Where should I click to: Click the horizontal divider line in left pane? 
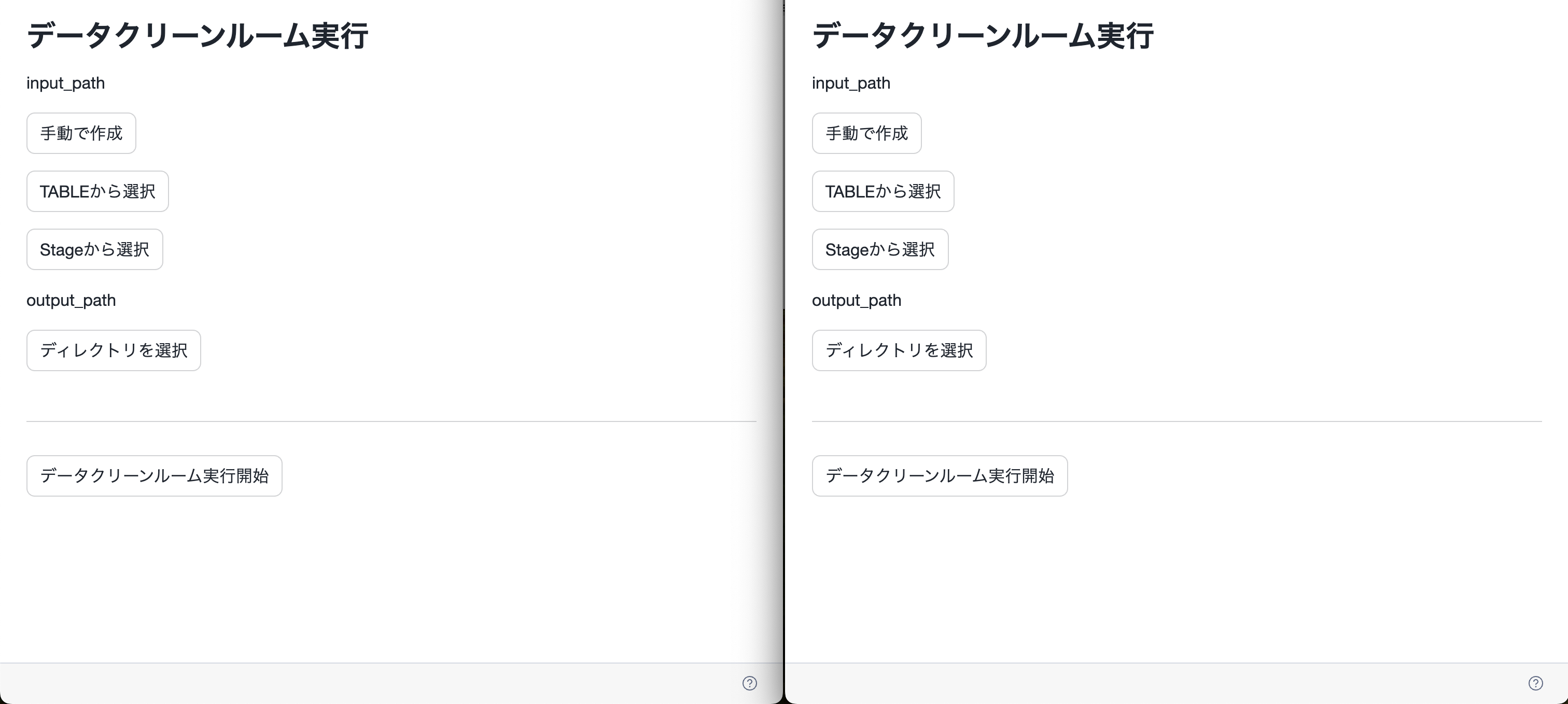[391, 421]
